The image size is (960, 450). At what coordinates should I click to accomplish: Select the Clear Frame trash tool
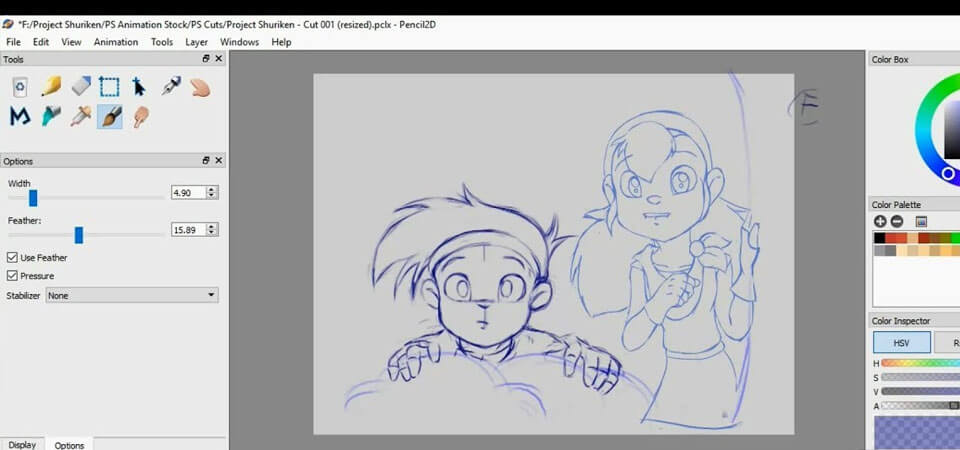[20, 87]
